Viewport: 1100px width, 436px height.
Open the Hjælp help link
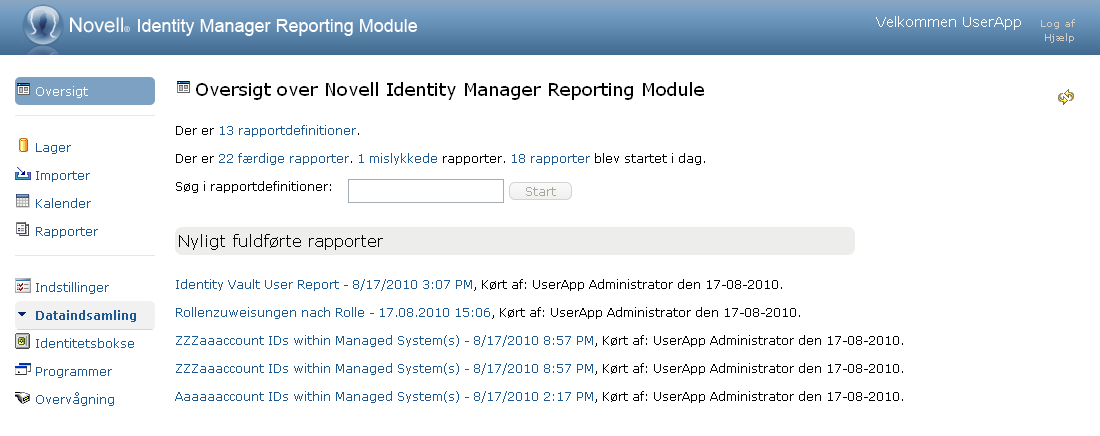tap(1058, 38)
